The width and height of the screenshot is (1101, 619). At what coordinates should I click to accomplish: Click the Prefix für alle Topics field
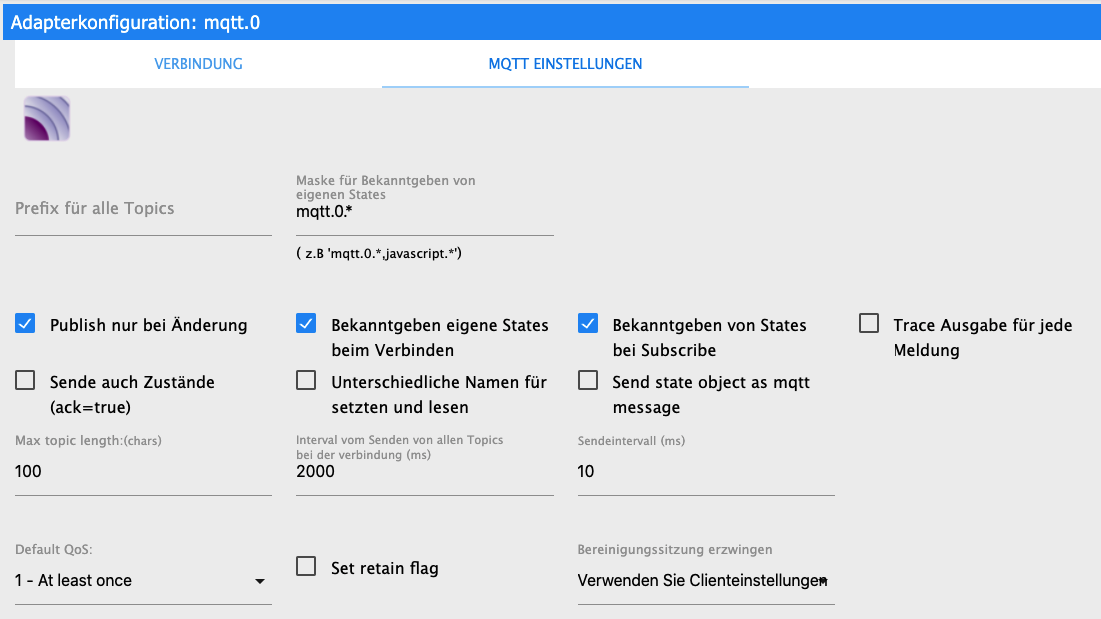pyautogui.click(x=142, y=210)
